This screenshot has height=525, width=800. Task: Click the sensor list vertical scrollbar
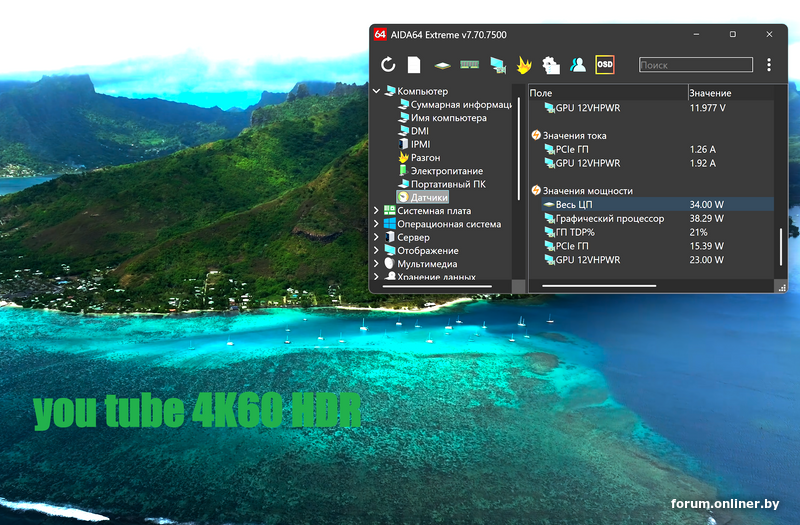click(x=781, y=247)
